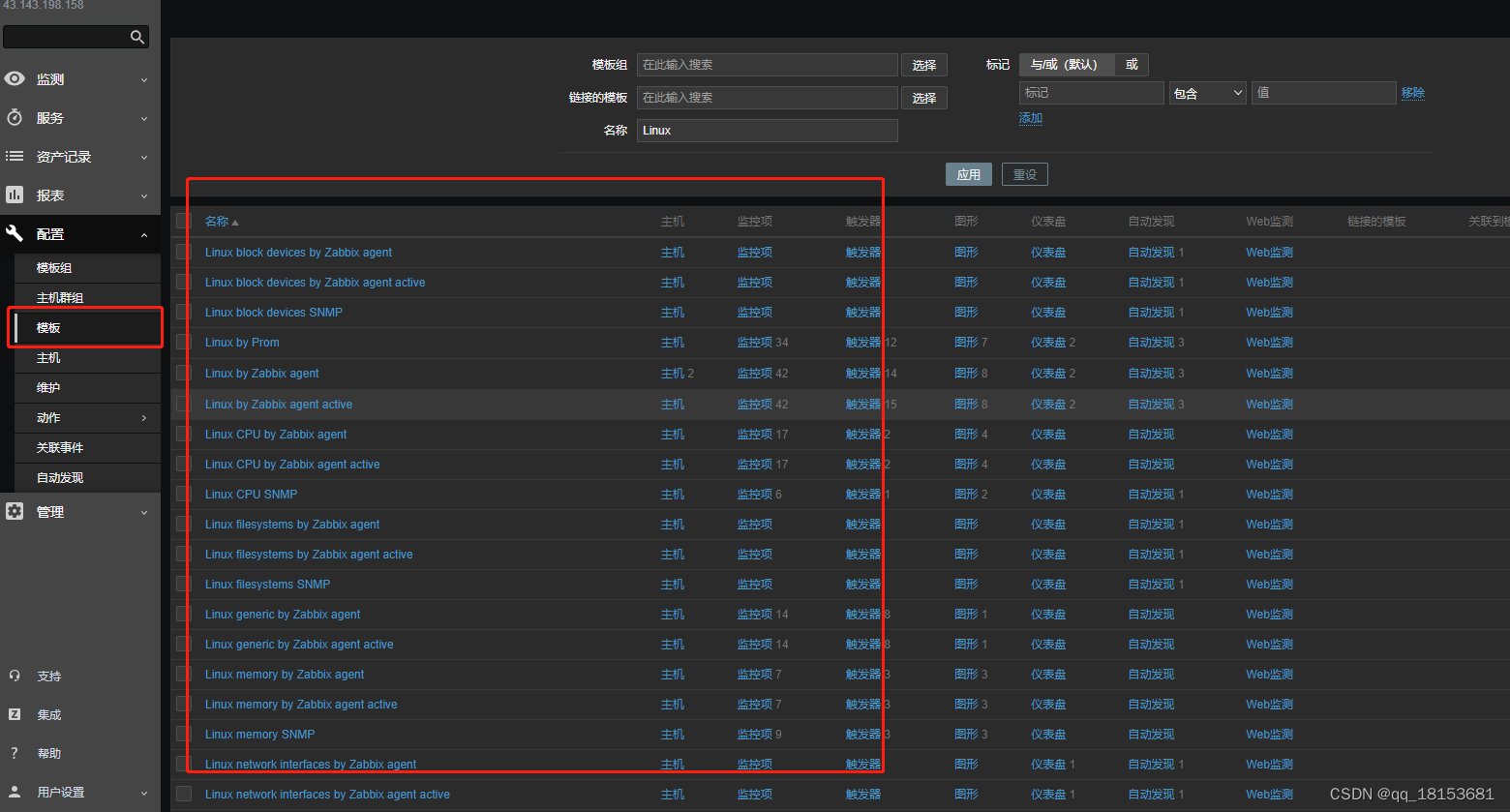Open 监控项 9 for Linux memory SNMP

[760, 735]
